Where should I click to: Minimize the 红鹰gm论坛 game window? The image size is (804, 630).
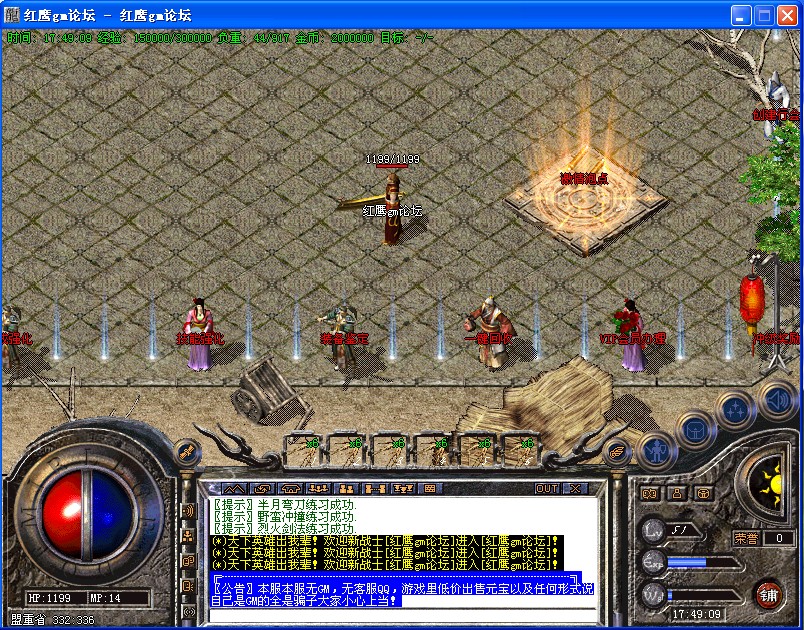click(740, 16)
